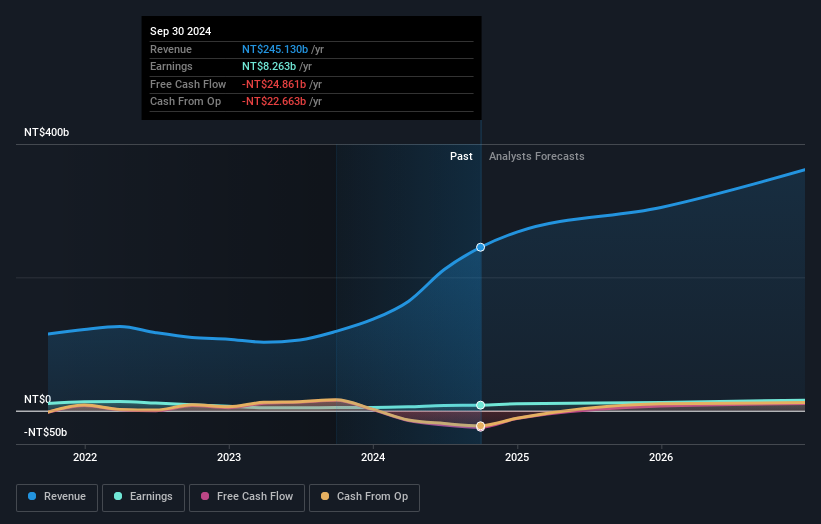Image resolution: width=821 pixels, height=524 pixels.
Task: Click the NT$0 y-axis label
Action: (38, 399)
